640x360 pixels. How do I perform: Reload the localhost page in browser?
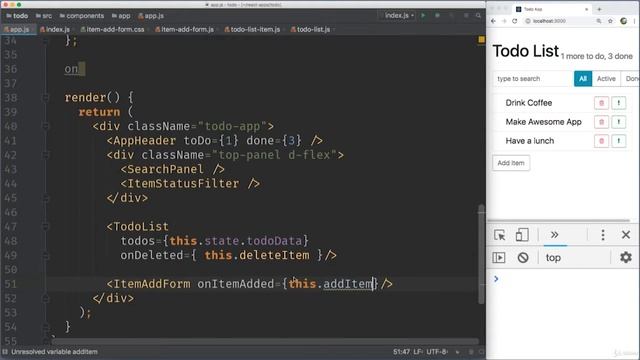[x=515, y=21]
